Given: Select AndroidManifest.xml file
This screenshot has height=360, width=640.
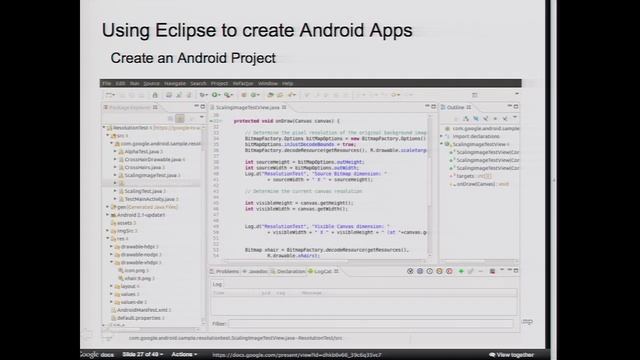Looking at the screenshot, I should pyautogui.click(x=142, y=310).
